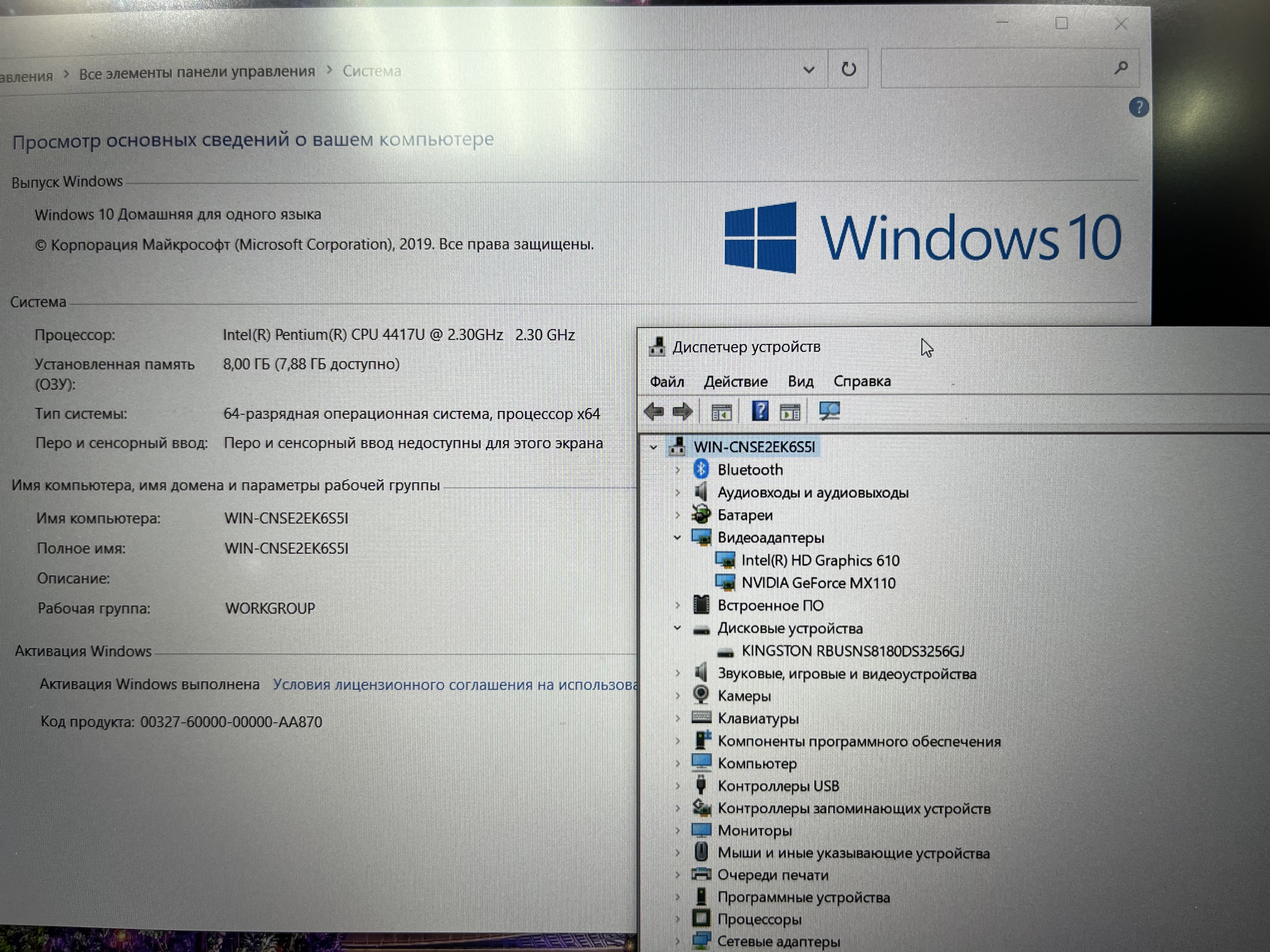Screen dimensions: 1270x952
Task: Open the Файл menu
Action: point(666,382)
